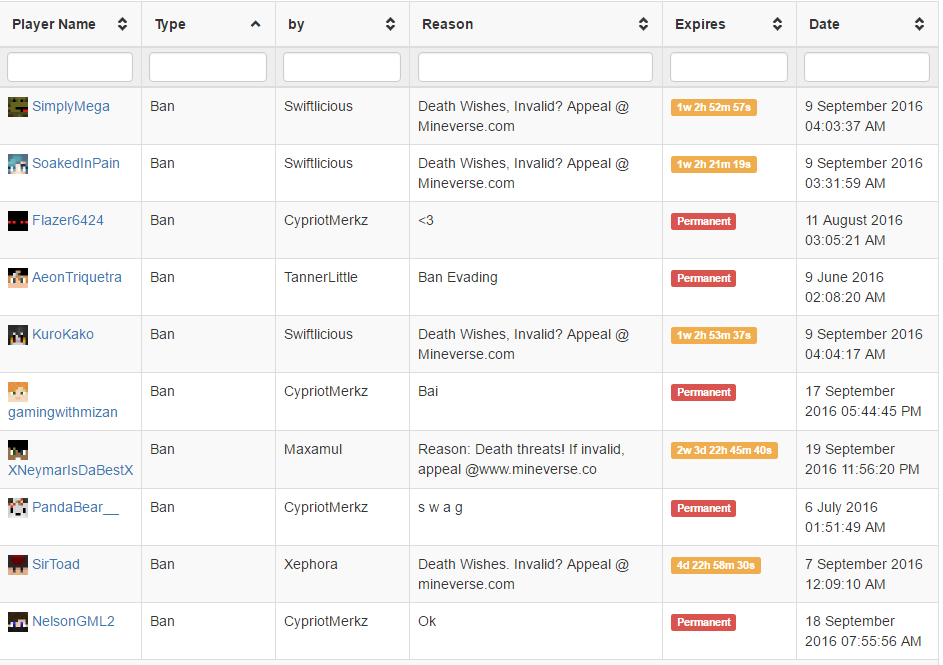Sort table by Player Name column

click(x=122, y=24)
